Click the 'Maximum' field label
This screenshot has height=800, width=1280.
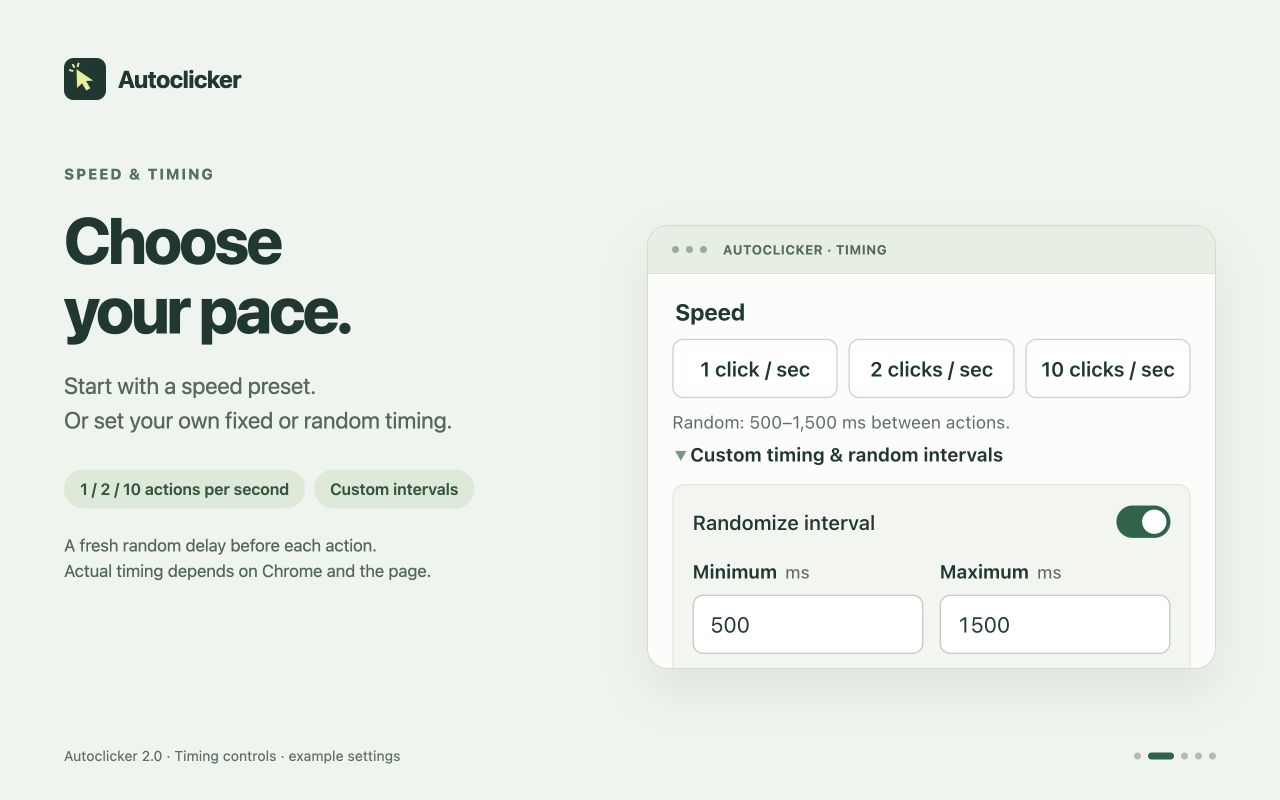(x=984, y=572)
